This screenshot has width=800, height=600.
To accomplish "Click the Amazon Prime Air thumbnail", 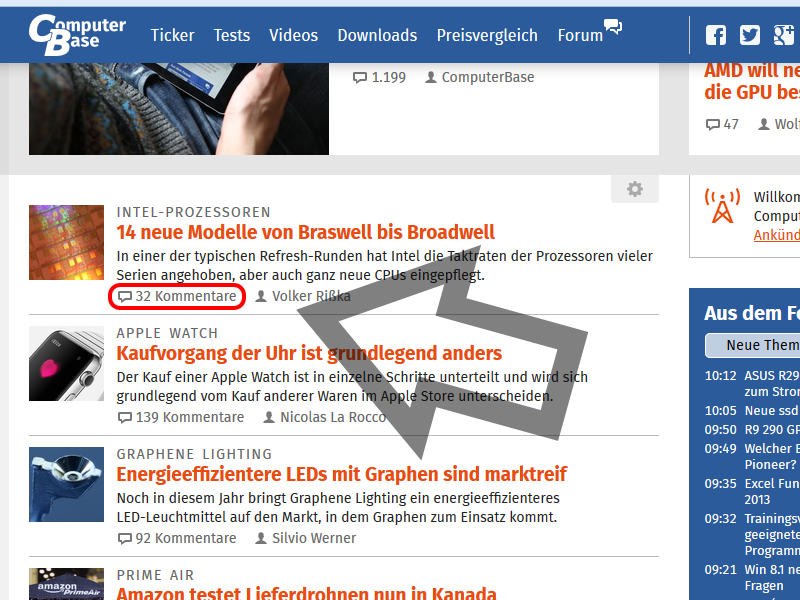I will (x=66, y=584).
